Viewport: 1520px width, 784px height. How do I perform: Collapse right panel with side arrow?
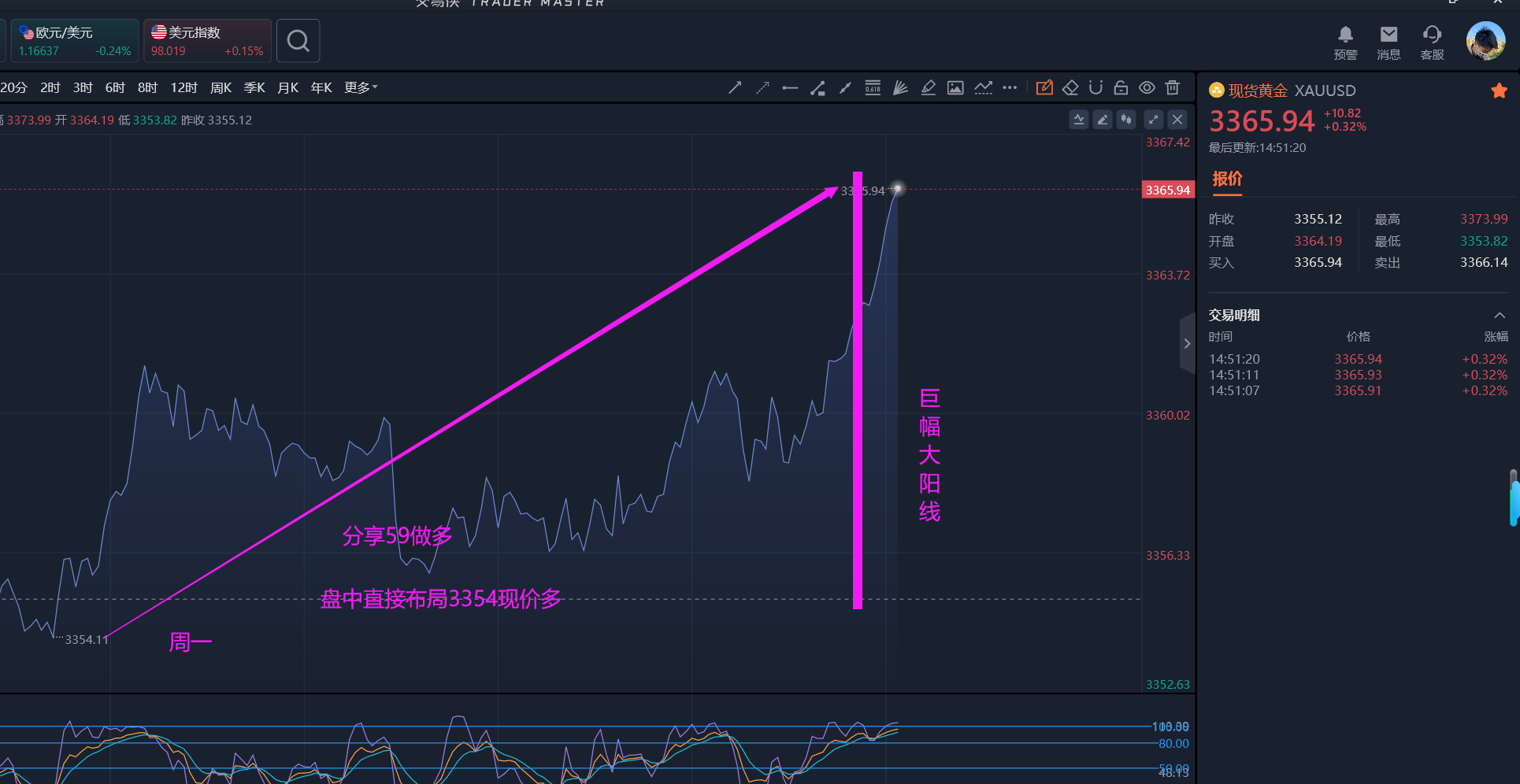[1187, 343]
